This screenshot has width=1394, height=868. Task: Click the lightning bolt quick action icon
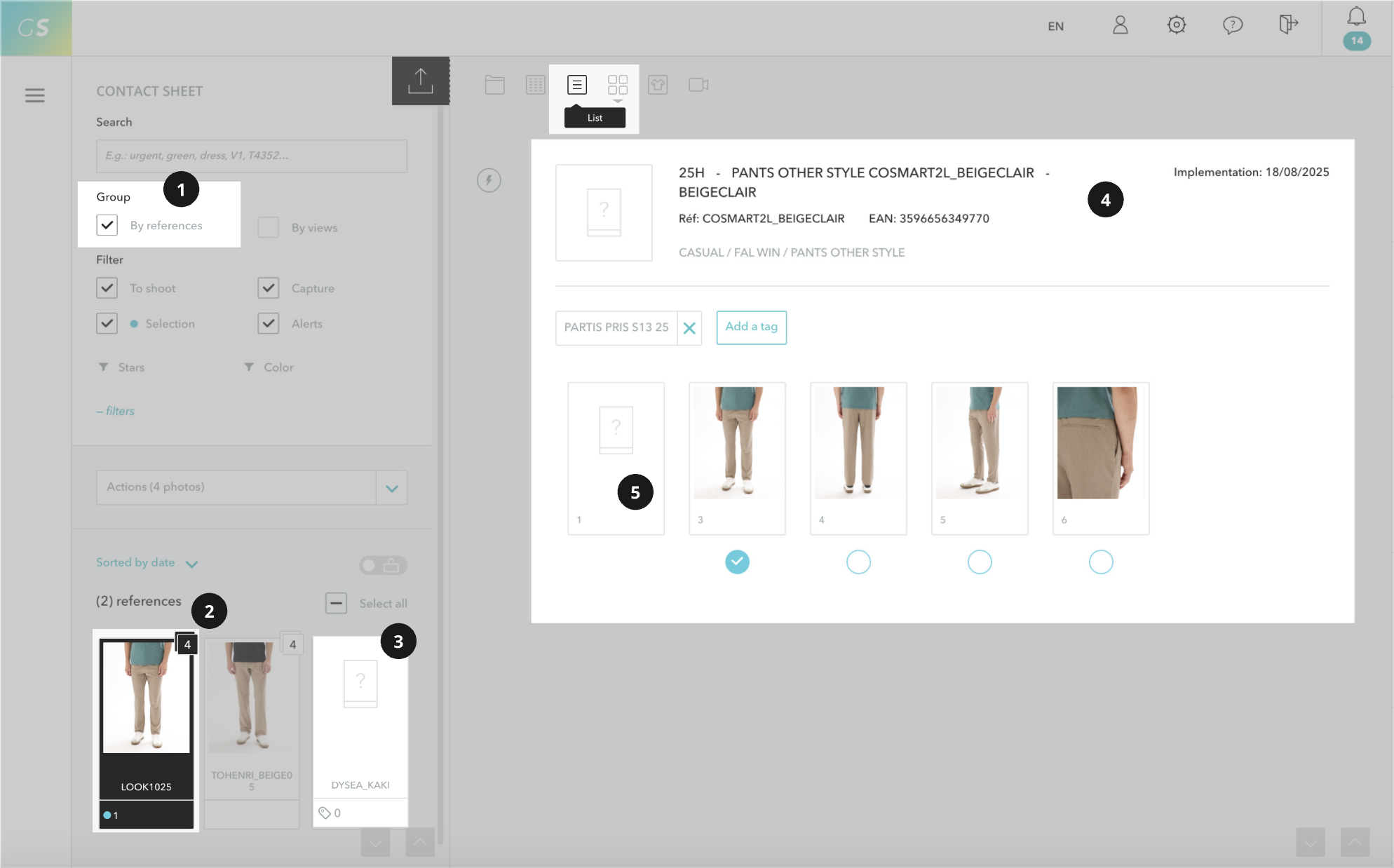[x=489, y=180]
